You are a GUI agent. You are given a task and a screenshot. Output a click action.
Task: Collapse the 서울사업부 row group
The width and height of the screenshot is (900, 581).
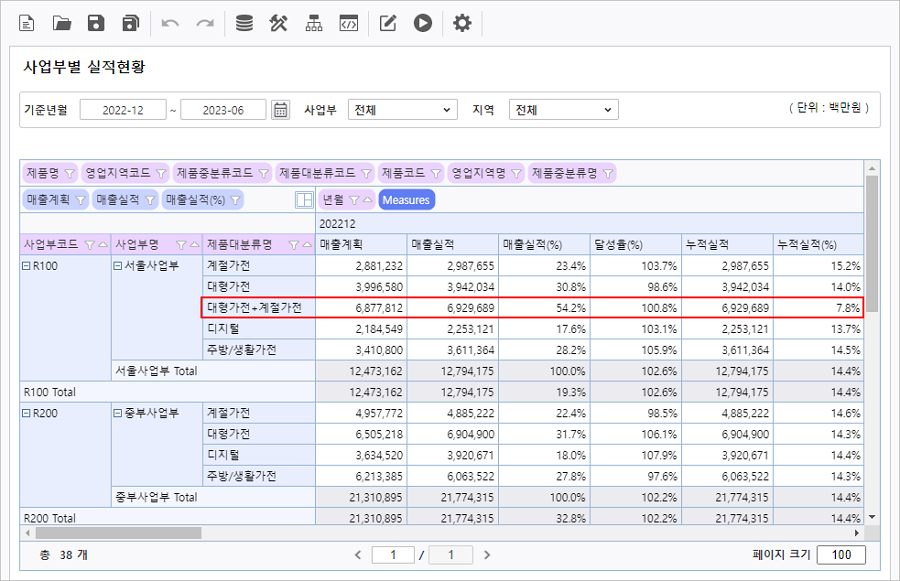(117, 266)
